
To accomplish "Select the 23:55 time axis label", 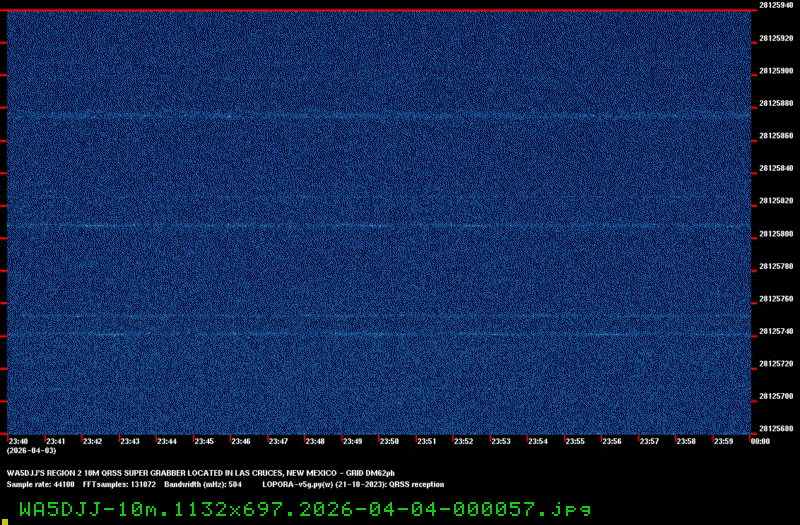I will tap(574, 441).
